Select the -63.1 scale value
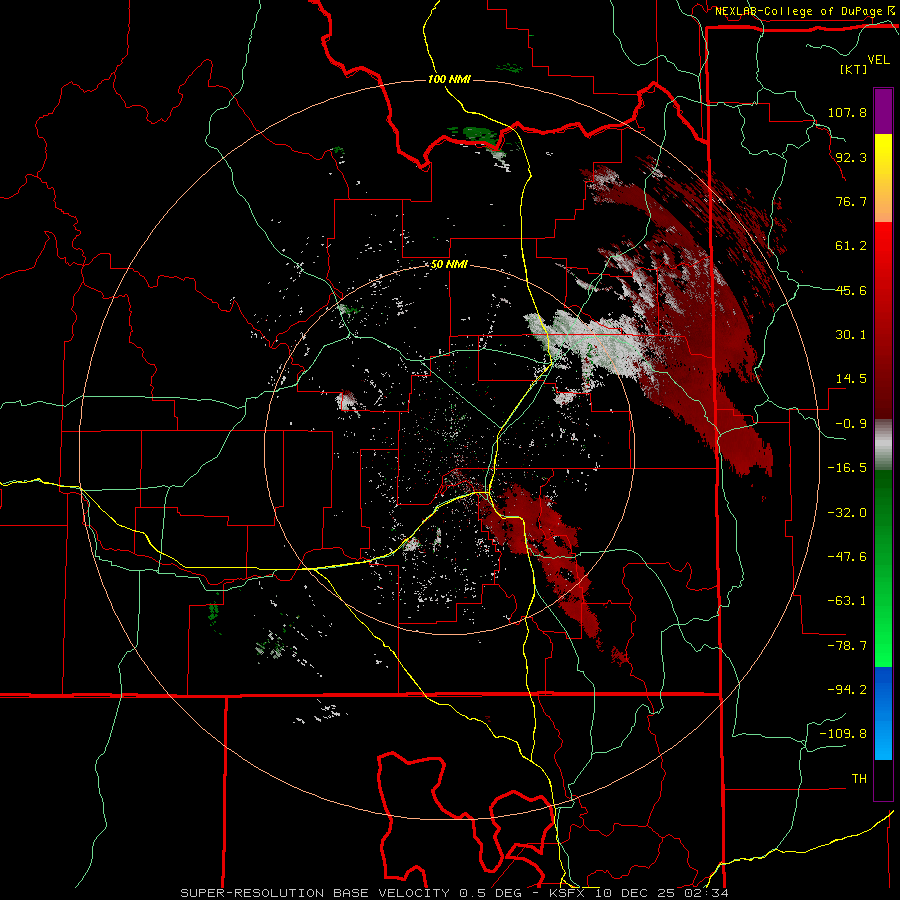This screenshot has width=900, height=900. pyautogui.click(x=847, y=601)
